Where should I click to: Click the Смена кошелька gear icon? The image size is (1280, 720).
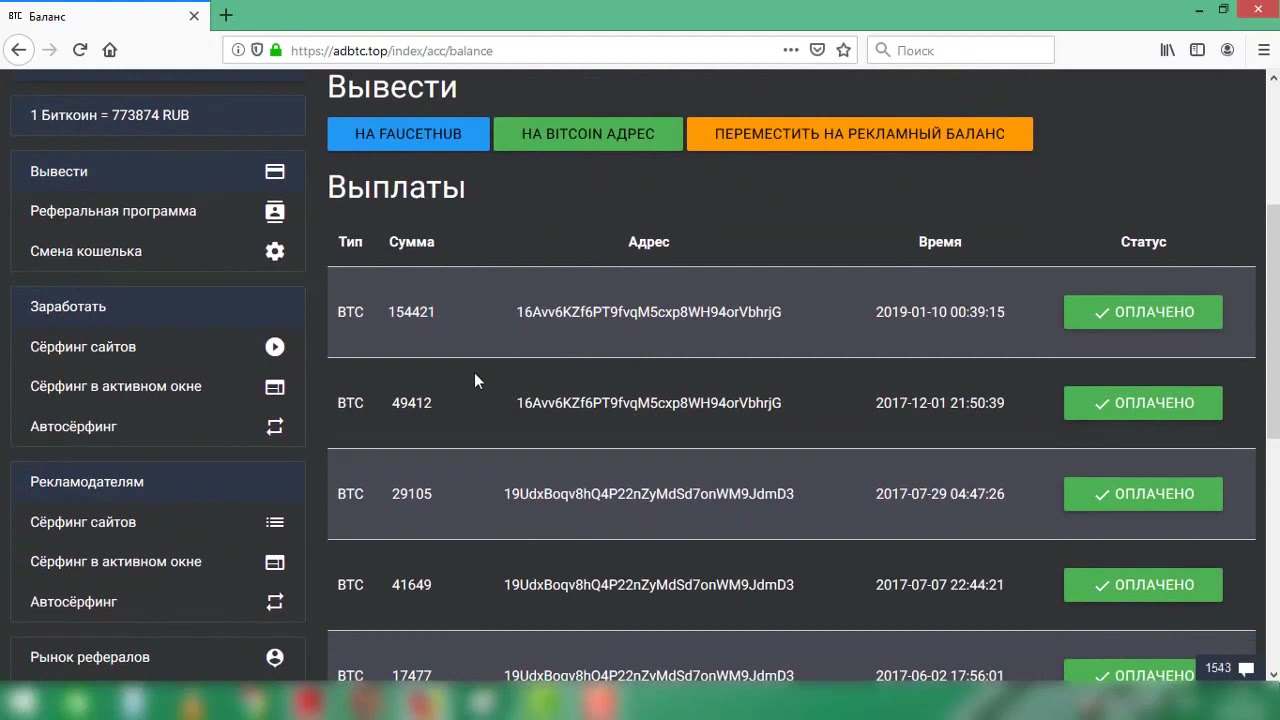[x=275, y=251]
